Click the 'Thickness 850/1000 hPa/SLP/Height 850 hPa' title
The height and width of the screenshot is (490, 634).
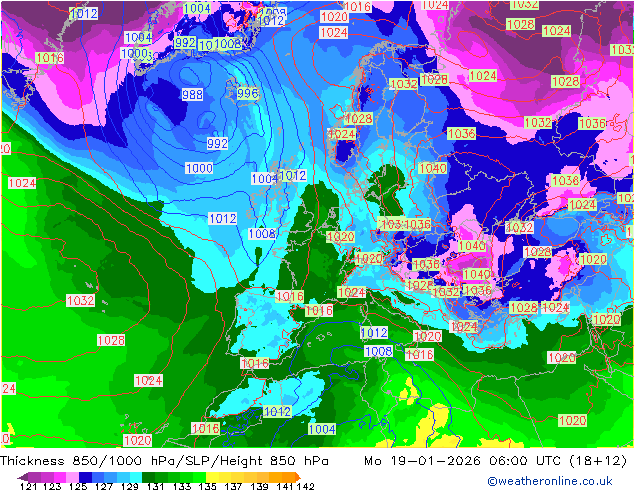pyautogui.click(x=164, y=461)
